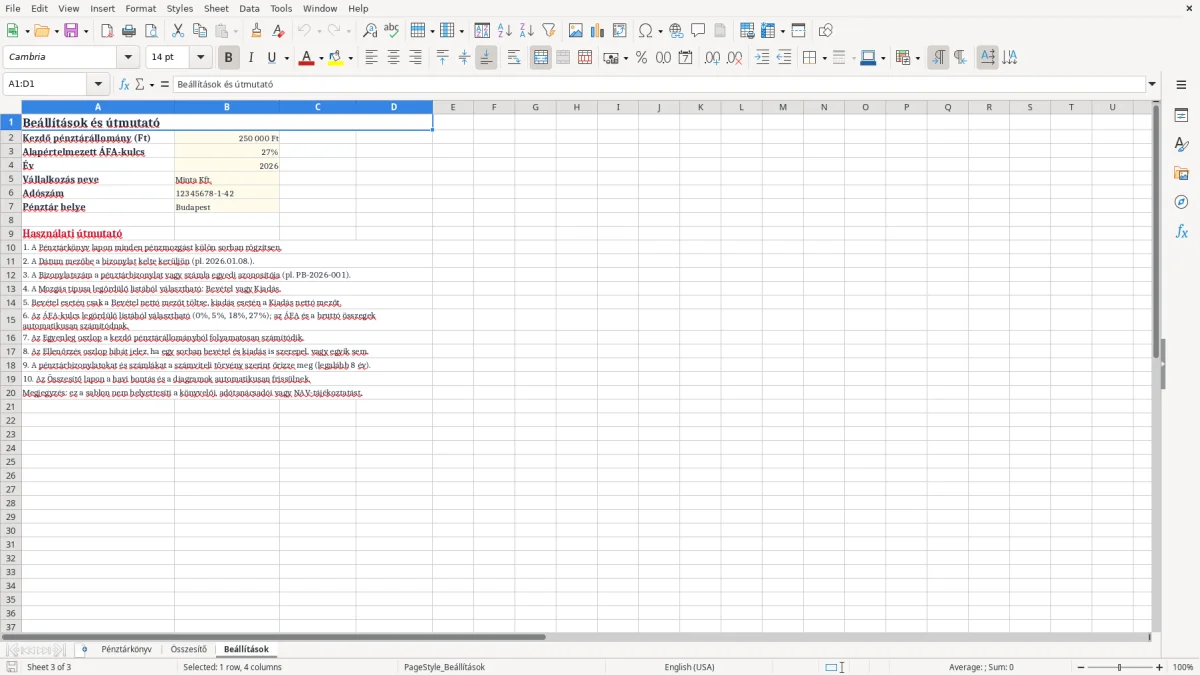The height and width of the screenshot is (675, 1200).
Task: Toggle Align Bottom button
Action: click(486, 58)
